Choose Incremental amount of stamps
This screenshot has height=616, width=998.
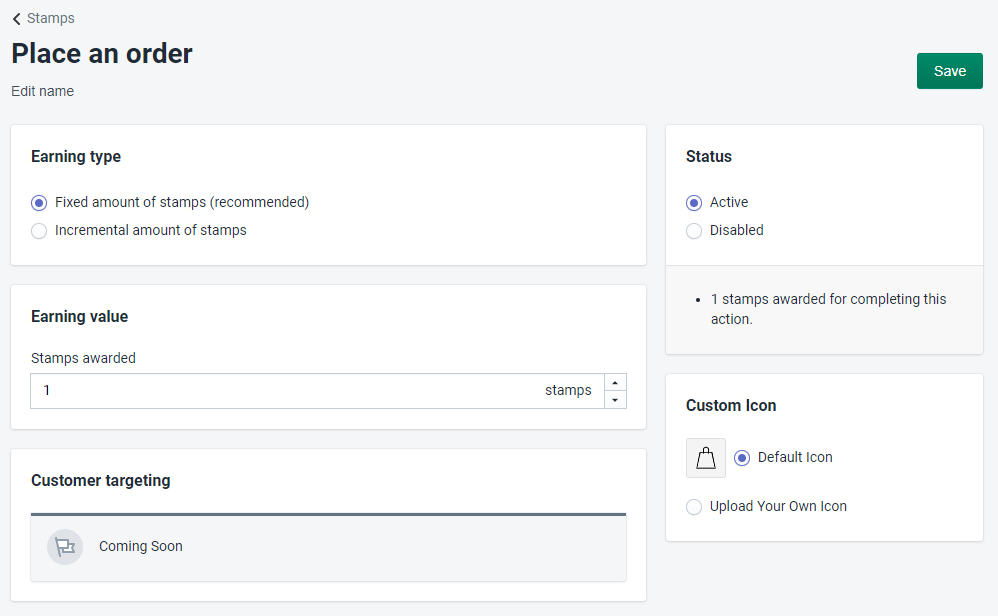tap(39, 231)
